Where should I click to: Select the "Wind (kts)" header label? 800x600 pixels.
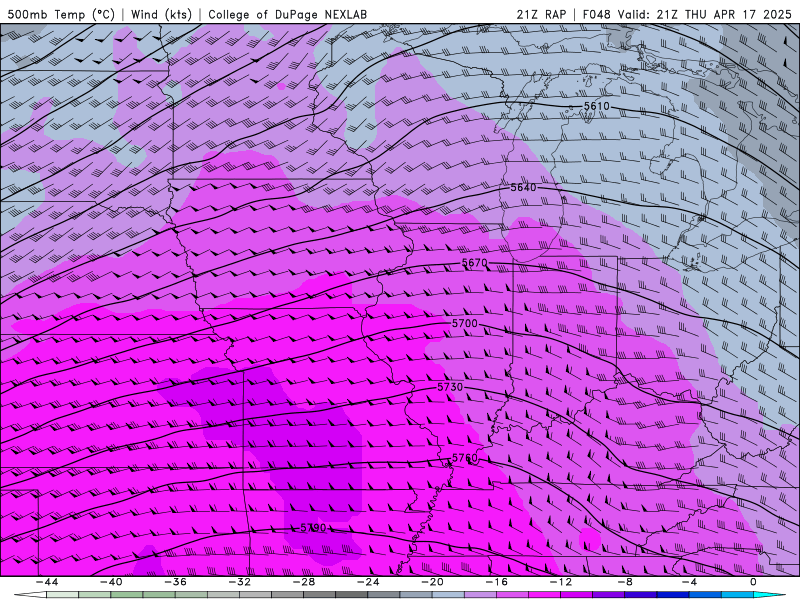161,14
